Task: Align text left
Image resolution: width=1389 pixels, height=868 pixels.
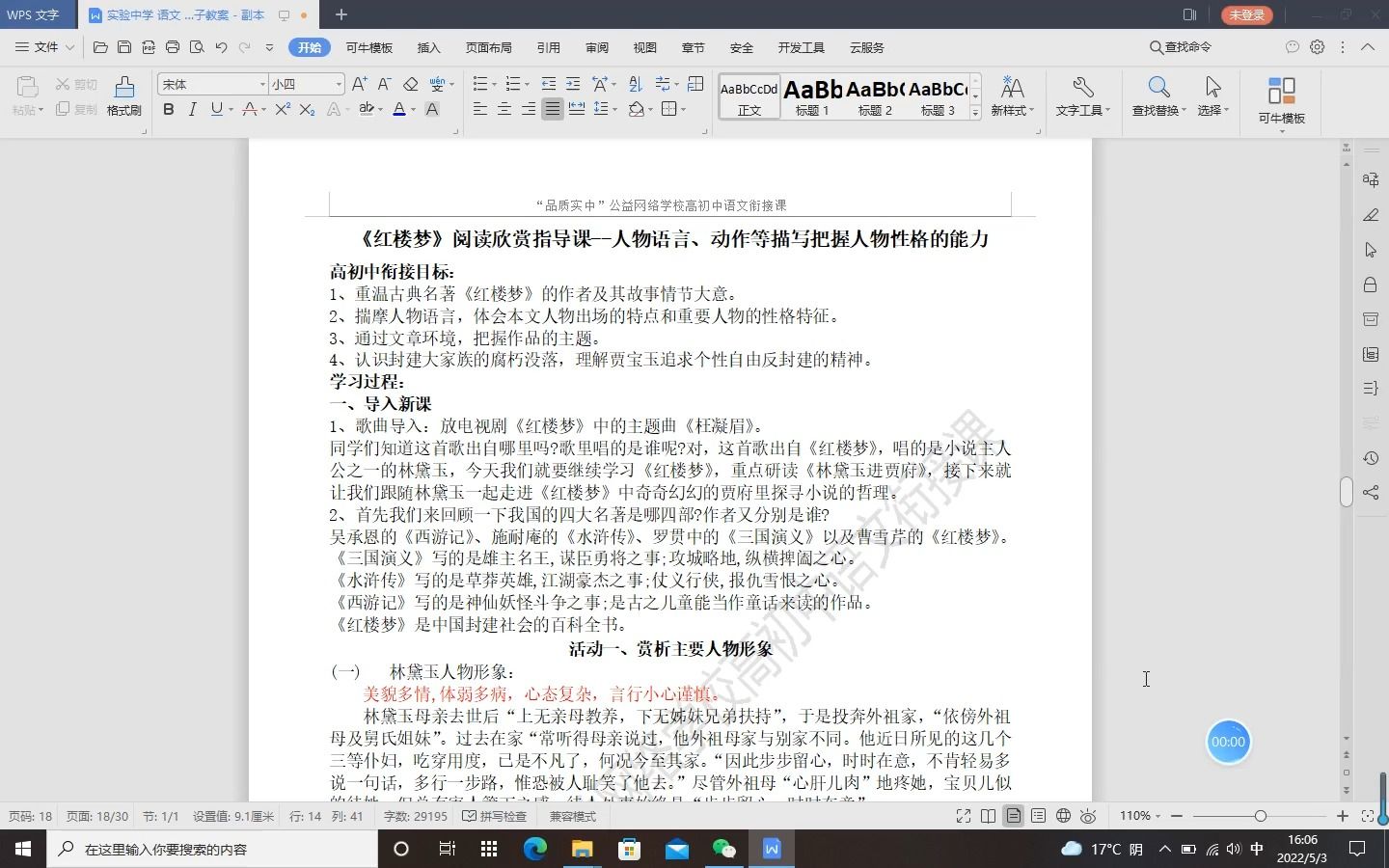Action: 479,110
